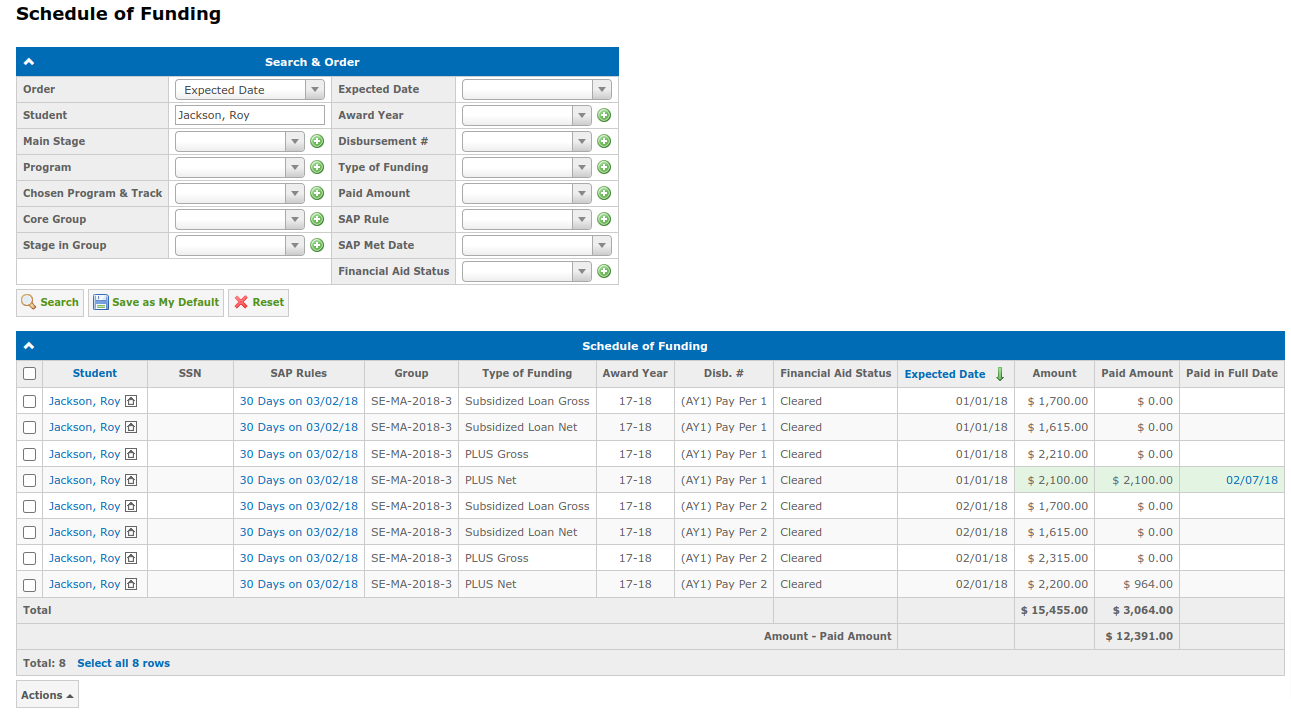Open the Paid Amount filter dropdown
Image resolution: width=1291 pixels, height=717 pixels.
(527, 193)
